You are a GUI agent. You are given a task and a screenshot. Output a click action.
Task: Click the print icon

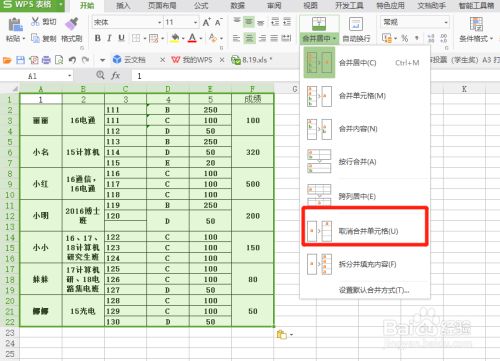(x=46, y=60)
